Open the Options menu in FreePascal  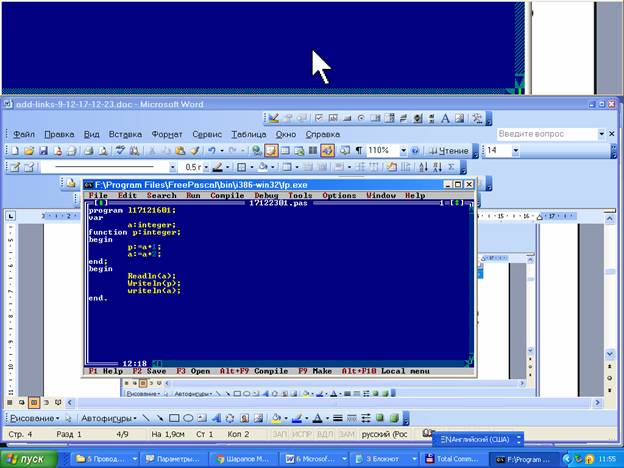(x=339, y=195)
